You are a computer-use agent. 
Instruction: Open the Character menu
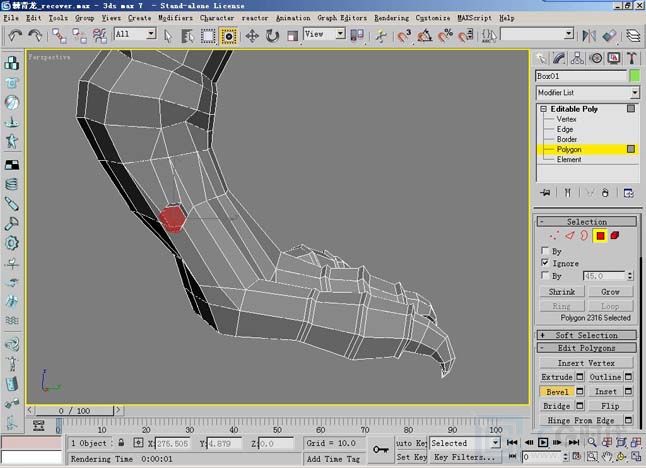click(x=217, y=18)
